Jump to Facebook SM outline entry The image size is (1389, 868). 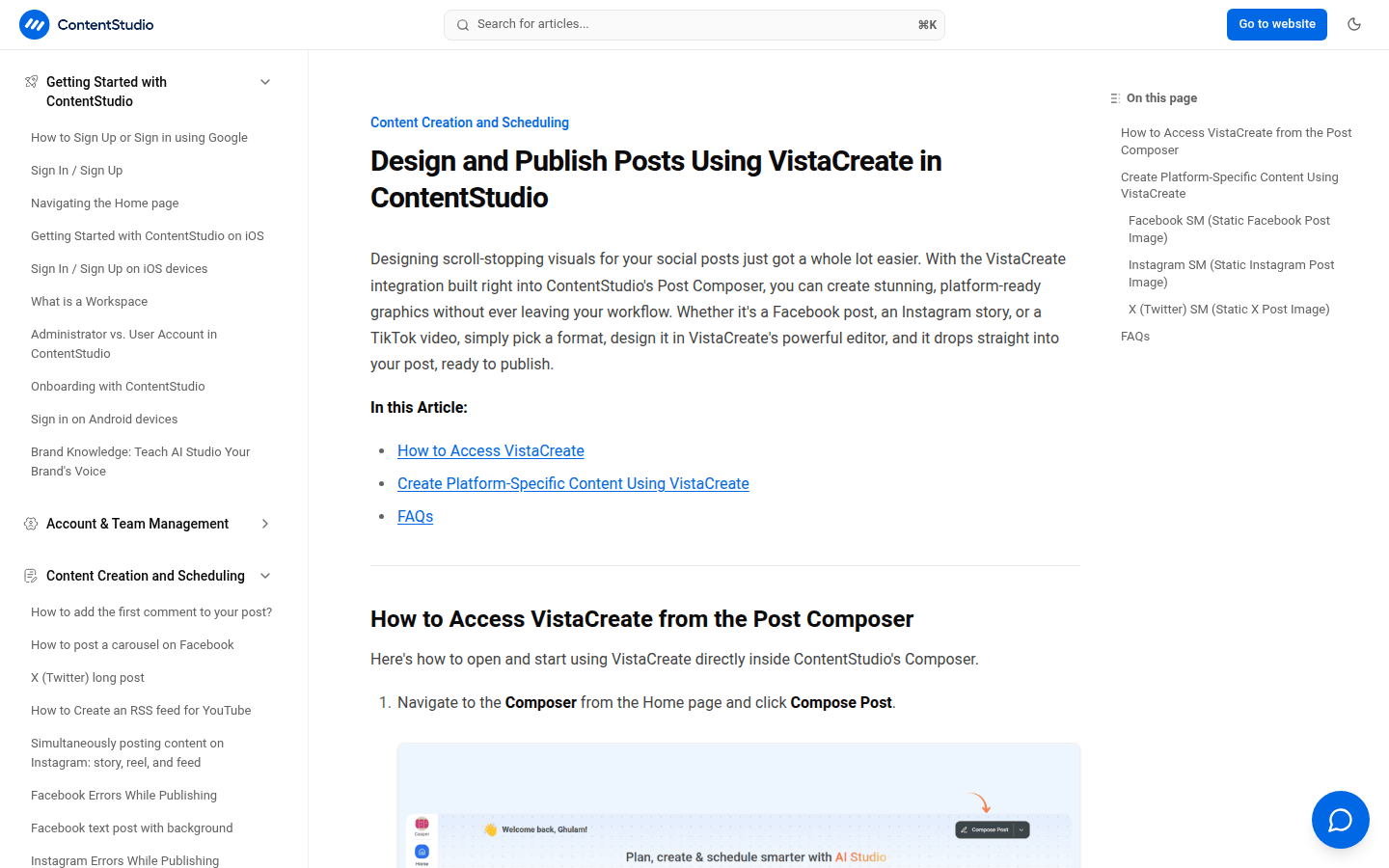pyautogui.click(x=1229, y=230)
